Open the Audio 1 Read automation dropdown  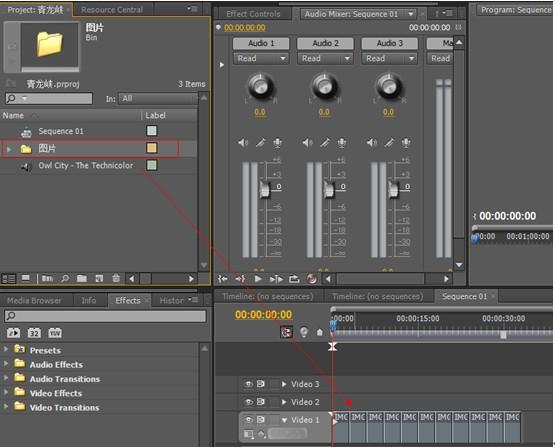pyautogui.click(x=261, y=58)
